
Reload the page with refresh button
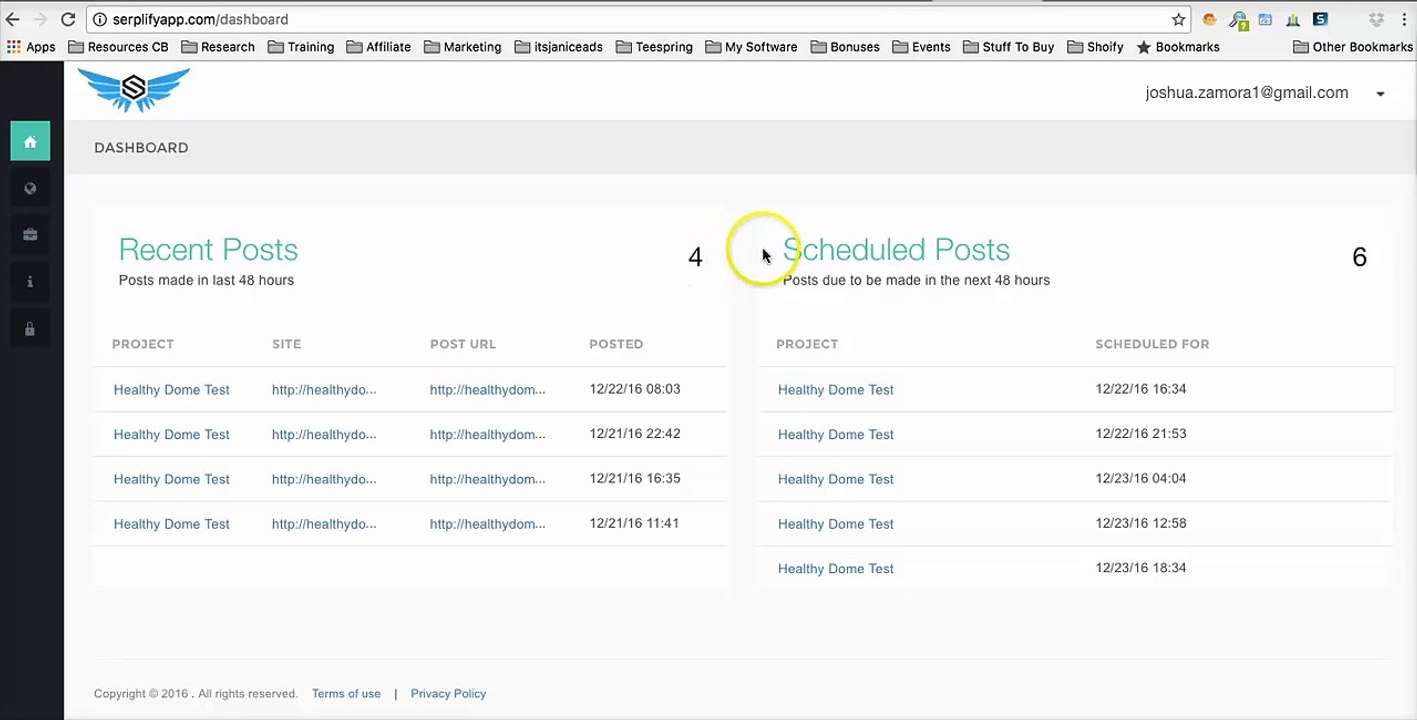point(68,19)
